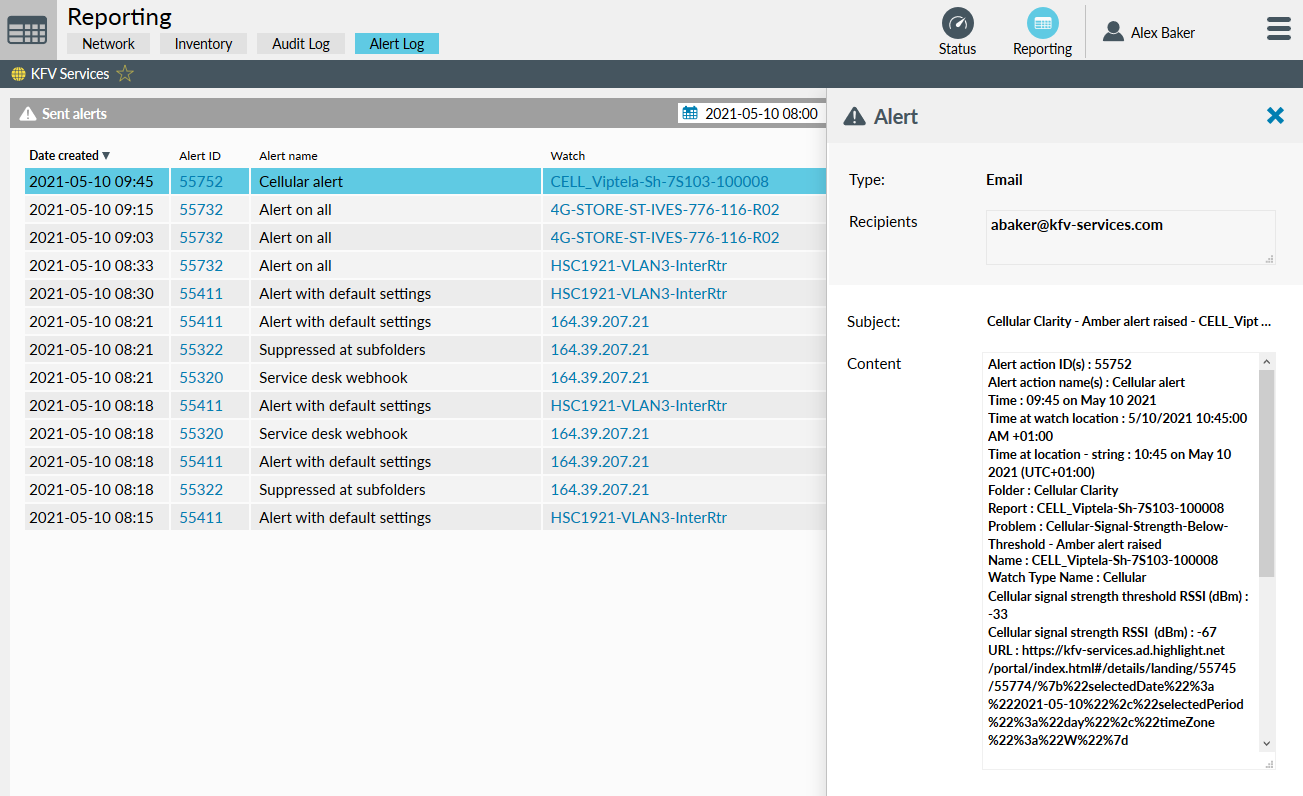Switch to the Audit Log tab

click(x=301, y=44)
